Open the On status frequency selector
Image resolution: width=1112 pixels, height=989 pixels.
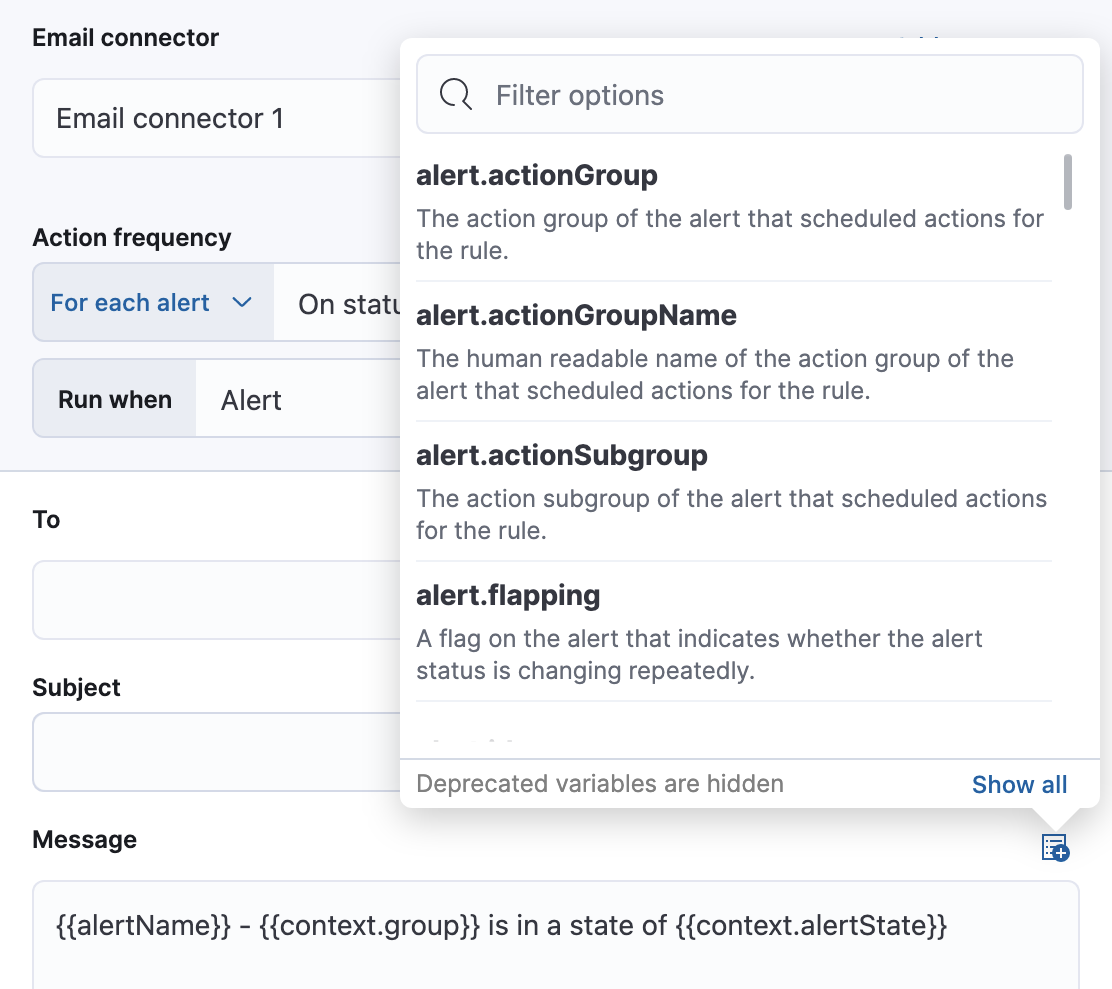(x=338, y=304)
